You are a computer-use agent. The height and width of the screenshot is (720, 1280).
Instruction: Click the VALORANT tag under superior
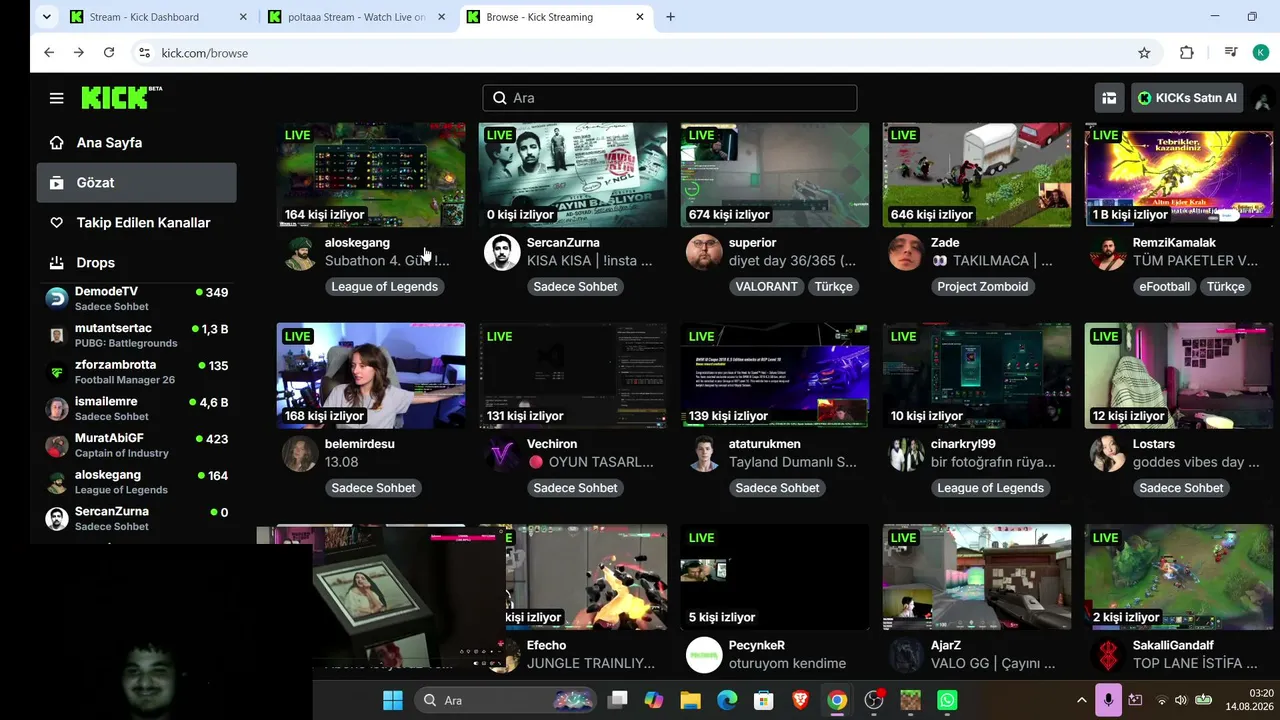[767, 287]
